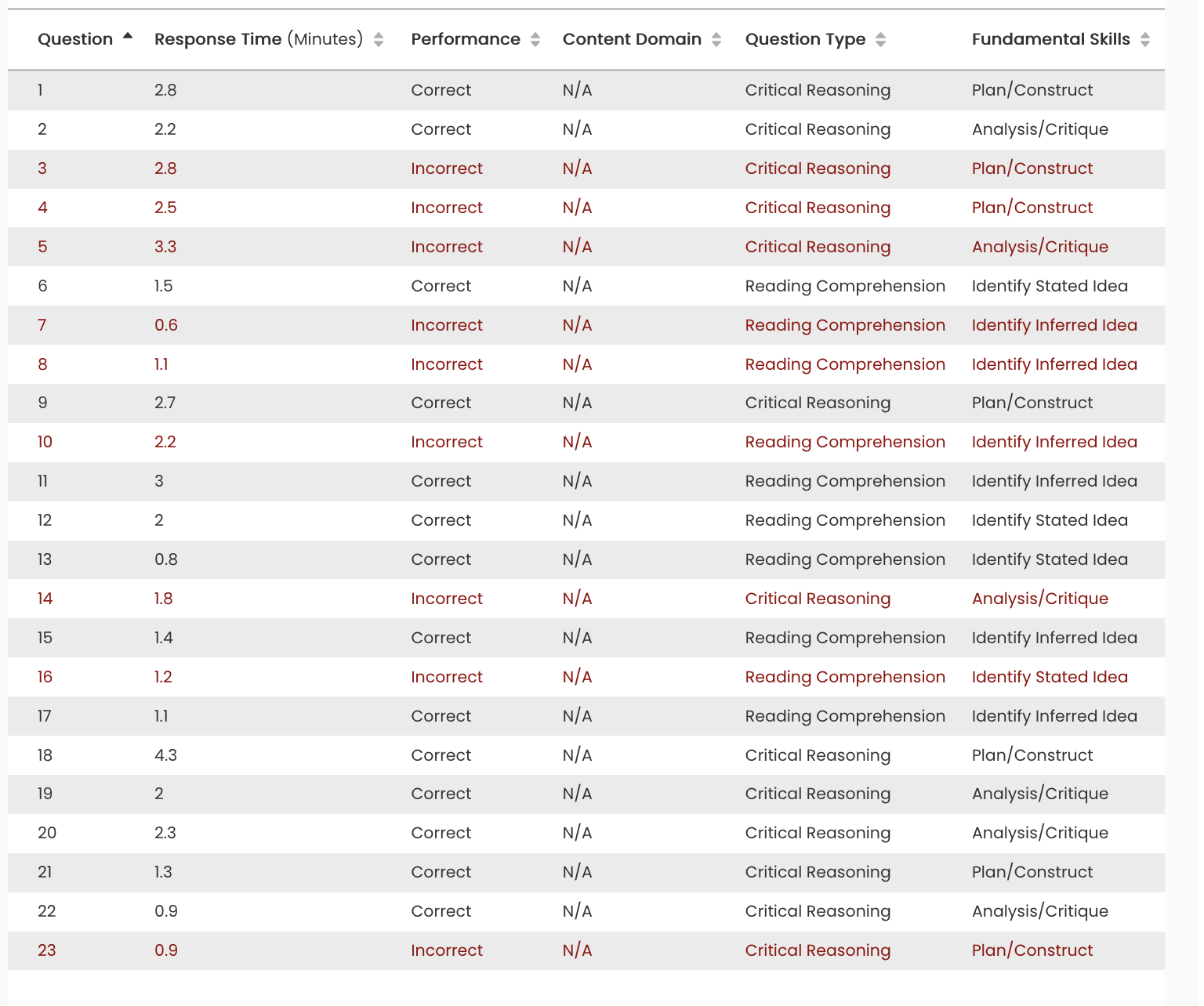Image resolution: width=1204 pixels, height=1006 pixels.
Task: Click the Reading Comprehension entry on question 6
Action: [x=845, y=286]
